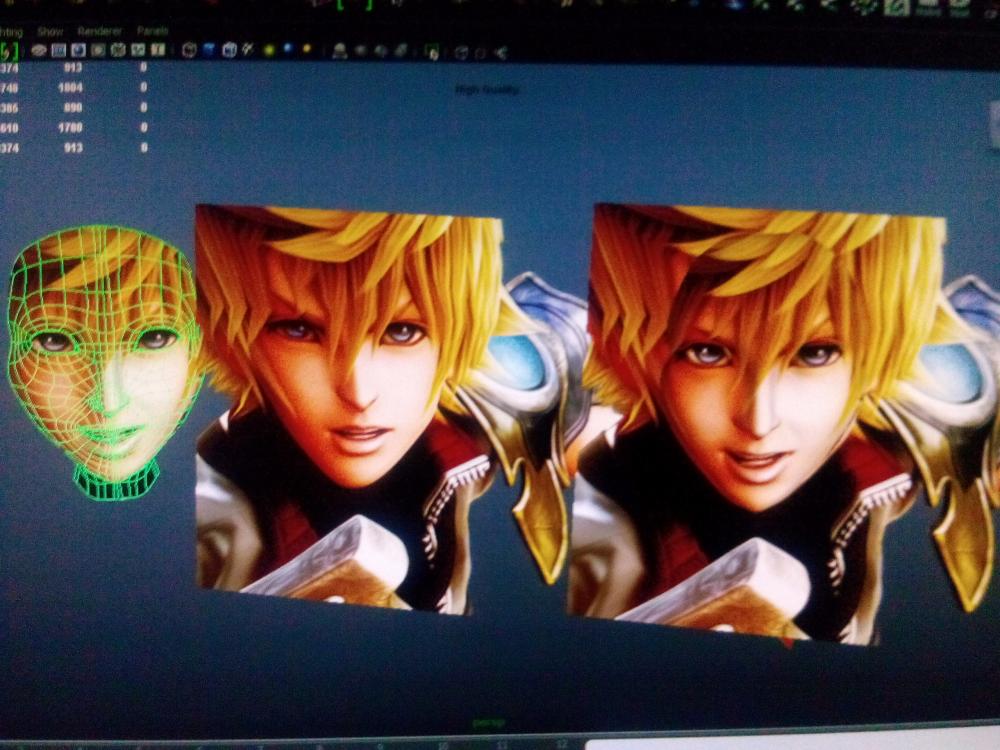The width and height of the screenshot is (1000, 750).
Task: Click the blue sphere toolbar icon
Action: click(288, 48)
